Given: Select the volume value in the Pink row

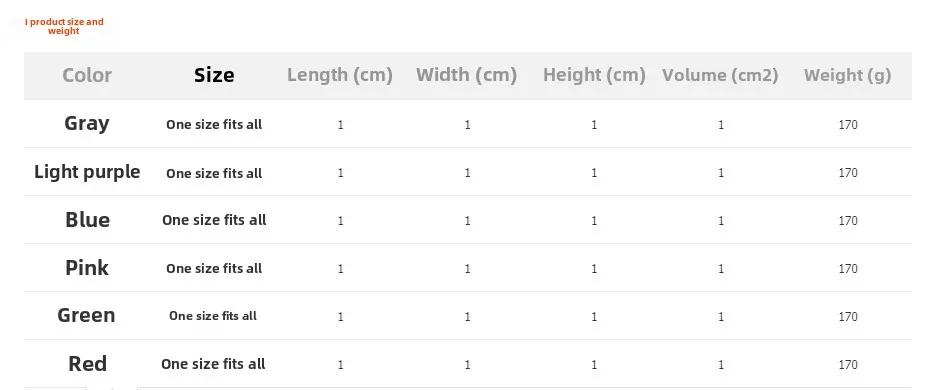Looking at the screenshot, I should click(721, 268).
